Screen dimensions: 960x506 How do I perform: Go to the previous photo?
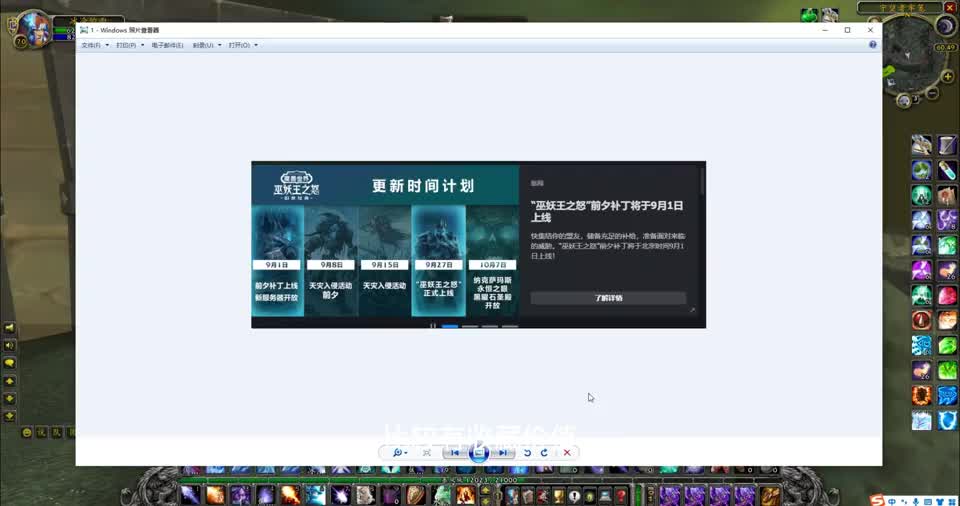[x=455, y=453]
